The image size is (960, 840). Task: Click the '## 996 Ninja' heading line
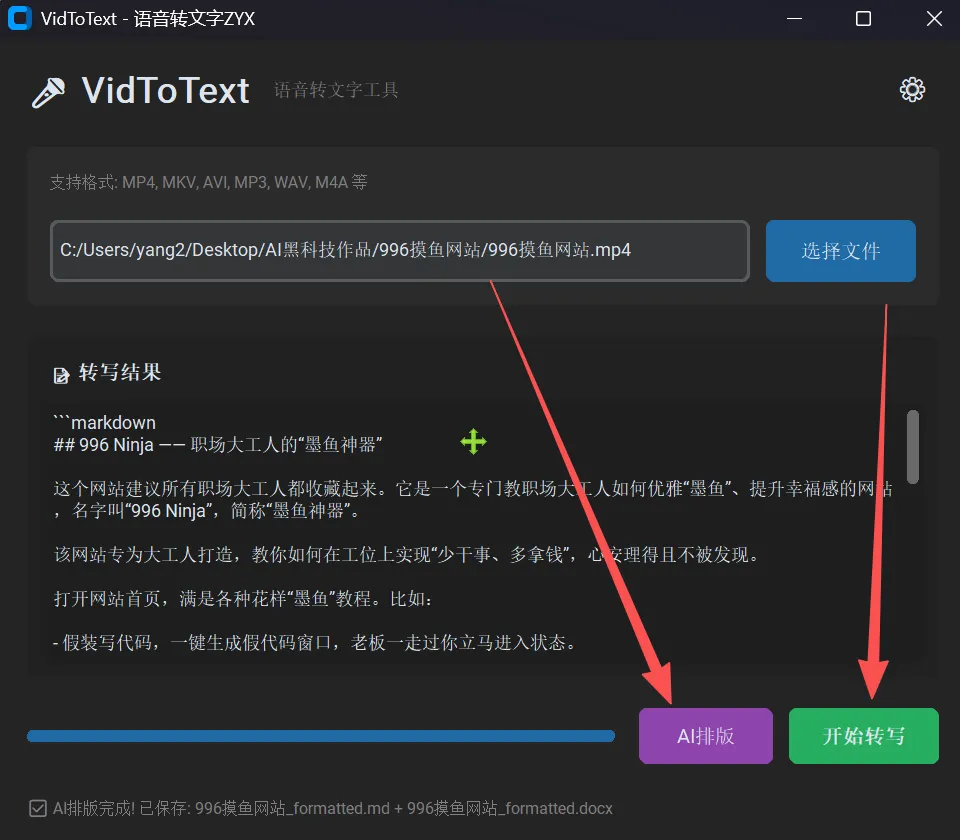[218, 444]
